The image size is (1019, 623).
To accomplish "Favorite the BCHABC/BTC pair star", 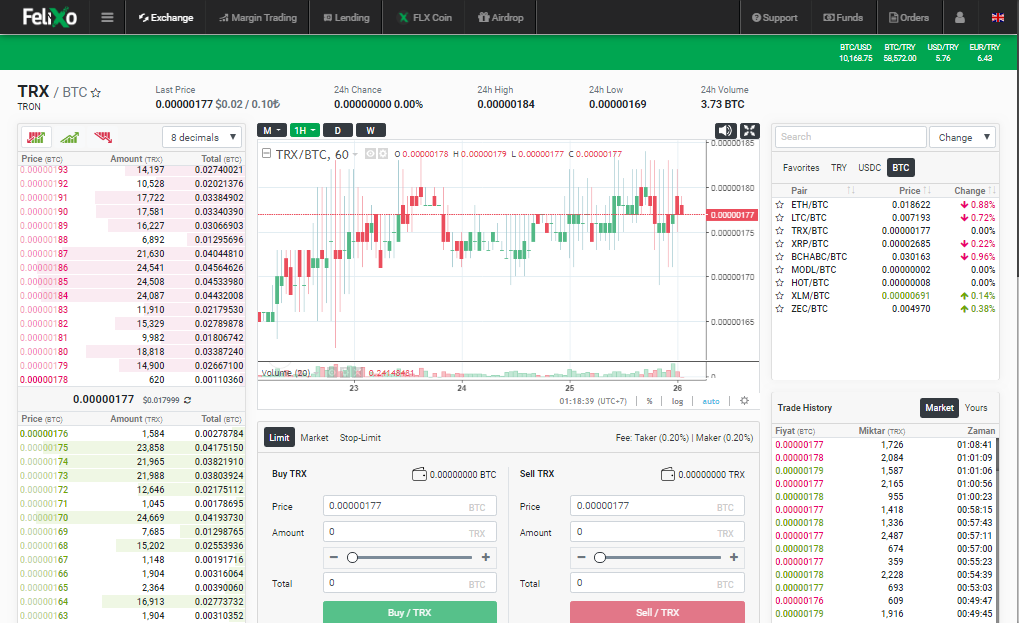I will coord(779,257).
